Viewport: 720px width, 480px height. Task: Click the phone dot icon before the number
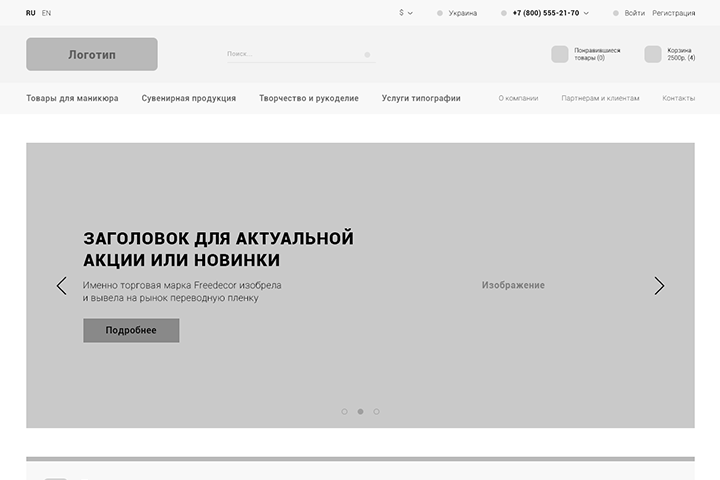[504, 13]
